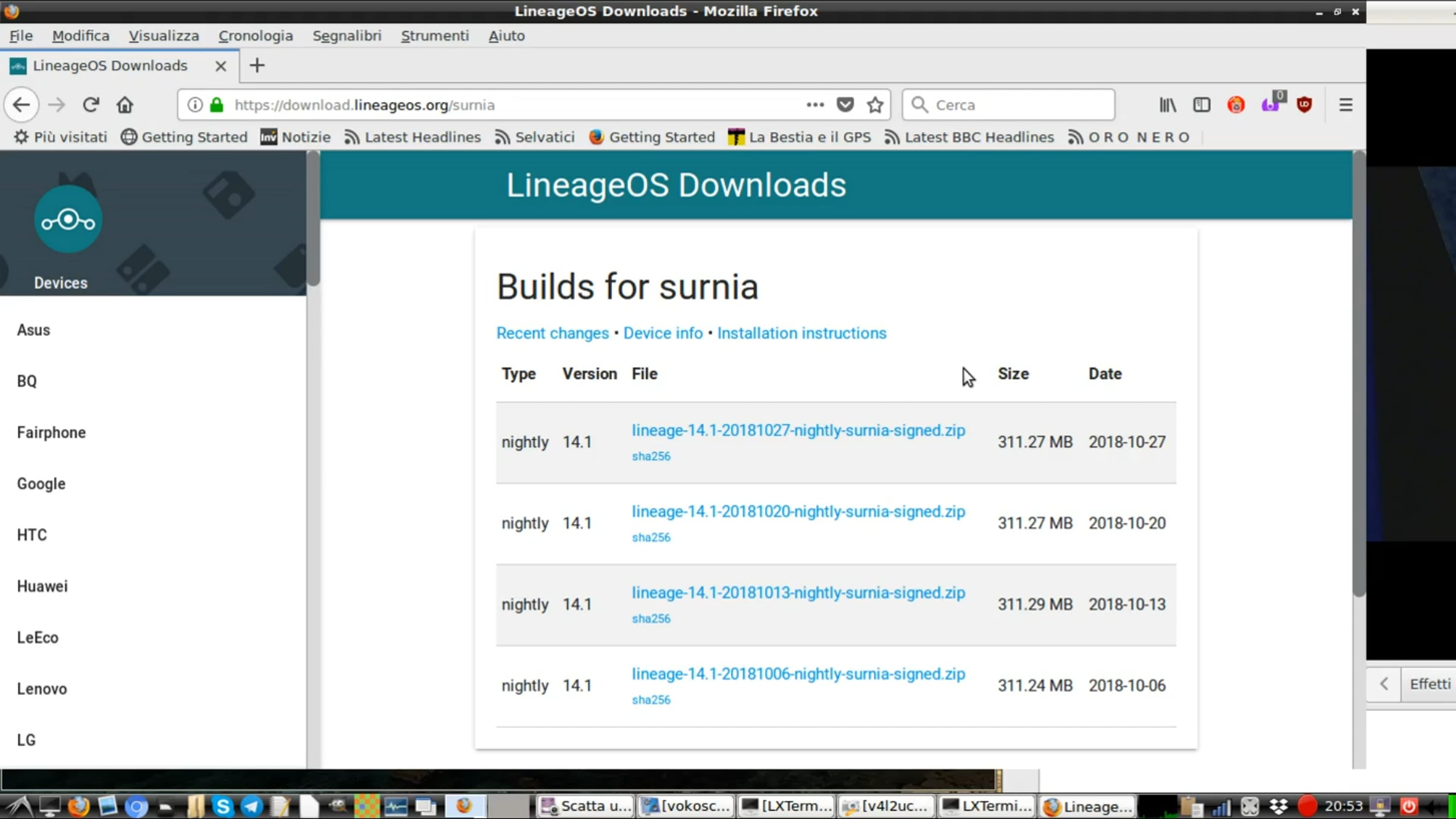This screenshot has width=1456, height=819.
Task: Bookmark this page with the star icon
Action: coord(875,105)
